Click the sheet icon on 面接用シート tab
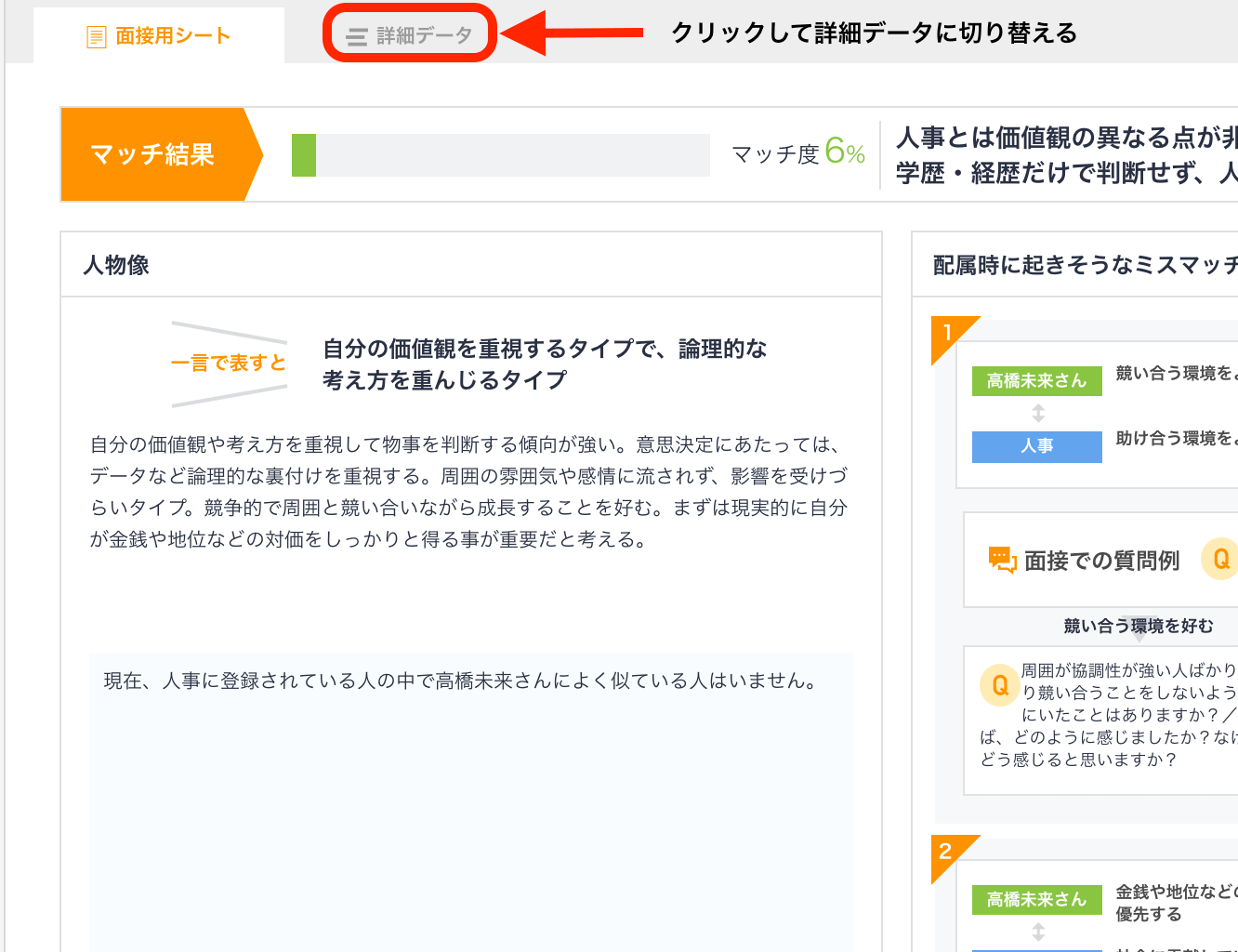This screenshot has height=952, width=1238. (96, 37)
